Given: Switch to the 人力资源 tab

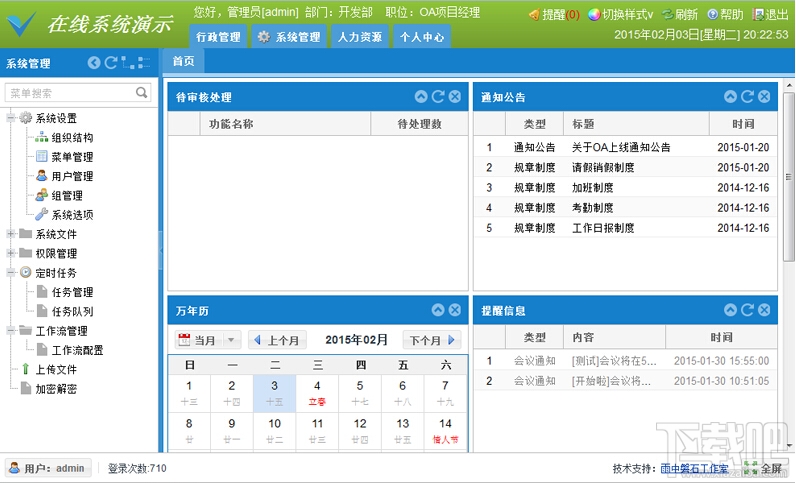Looking at the screenshot, I should pos(360,37).
